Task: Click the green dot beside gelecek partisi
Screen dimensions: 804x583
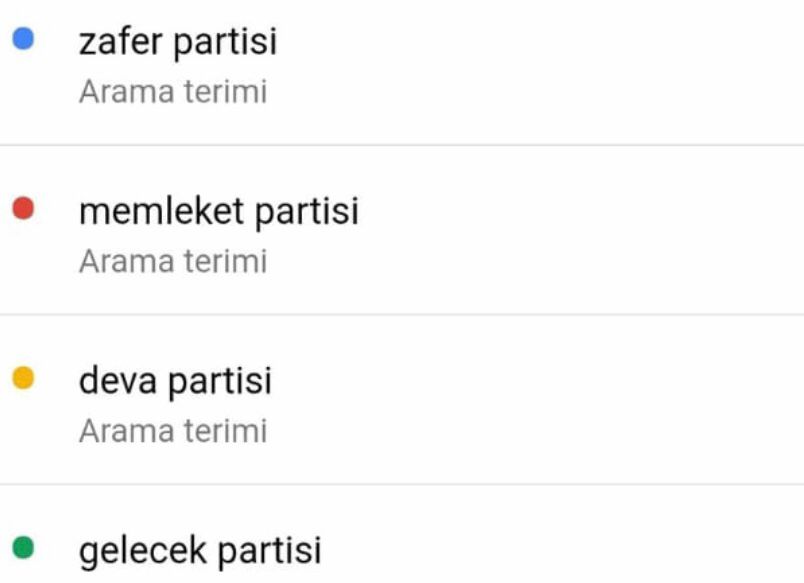Action: tap(23, 547)
